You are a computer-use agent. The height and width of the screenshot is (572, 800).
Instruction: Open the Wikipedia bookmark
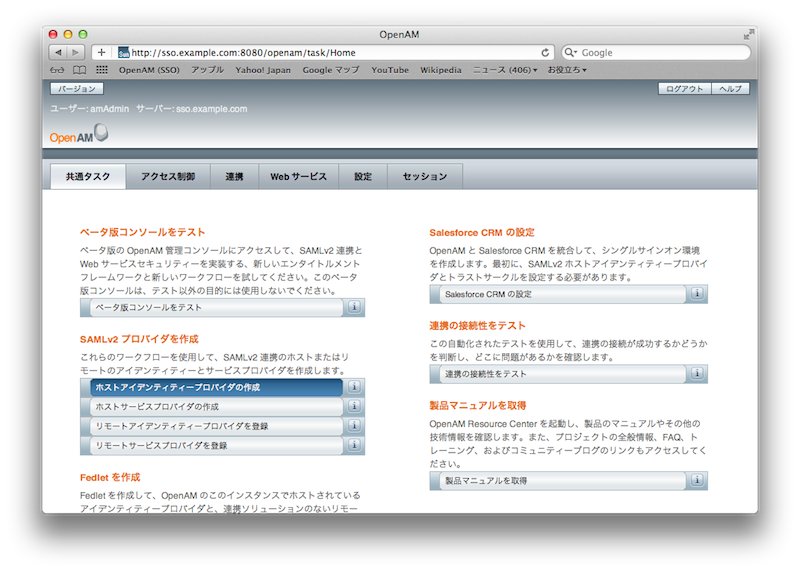[x=441, y=70]
